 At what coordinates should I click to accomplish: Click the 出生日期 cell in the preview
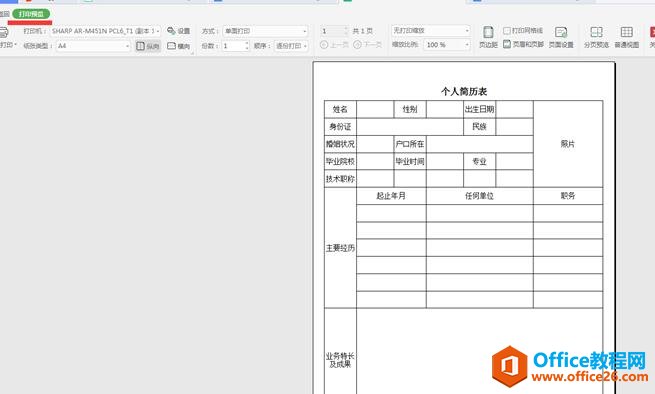pyautogui.click(x=479, y=109)
